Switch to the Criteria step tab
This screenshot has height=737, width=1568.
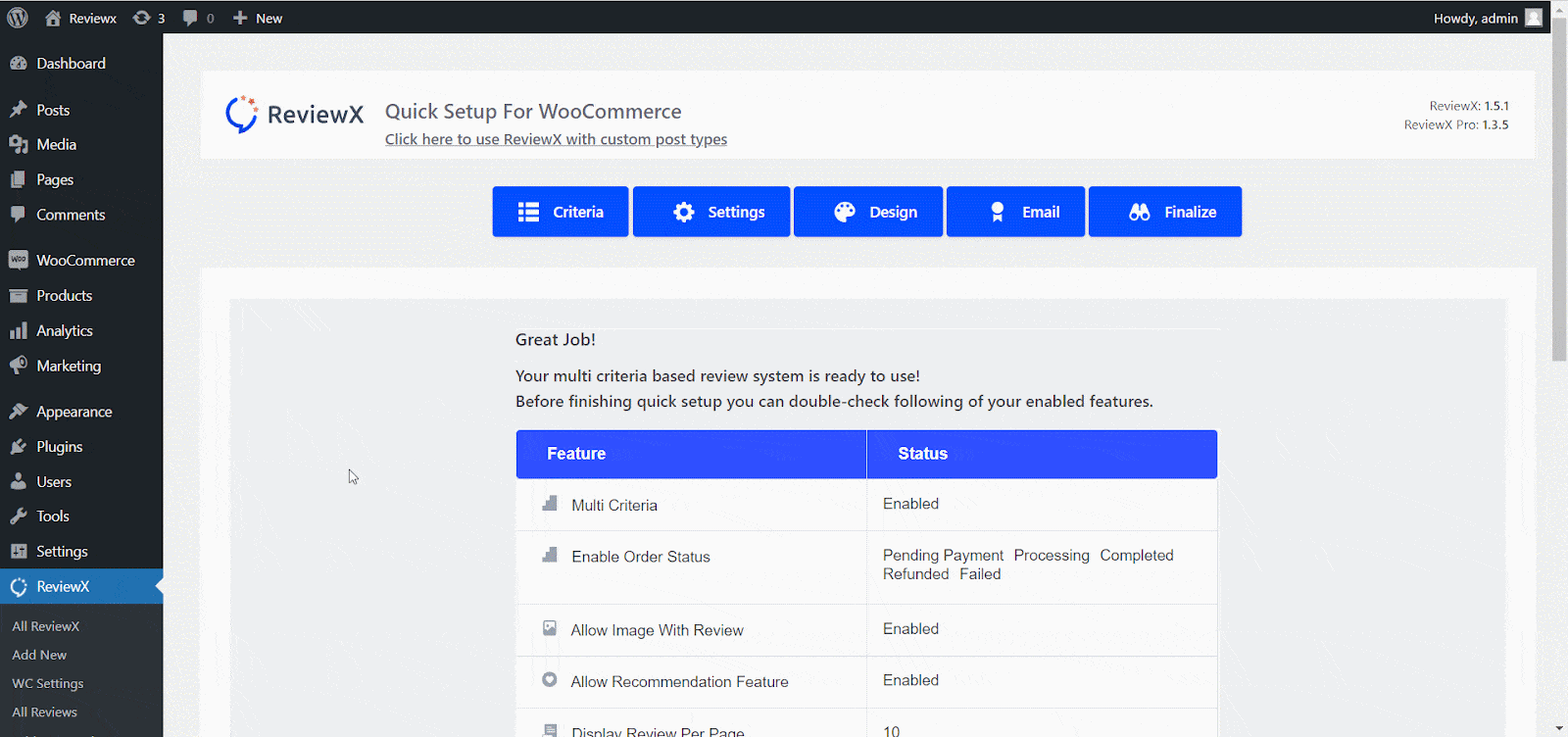561,212
